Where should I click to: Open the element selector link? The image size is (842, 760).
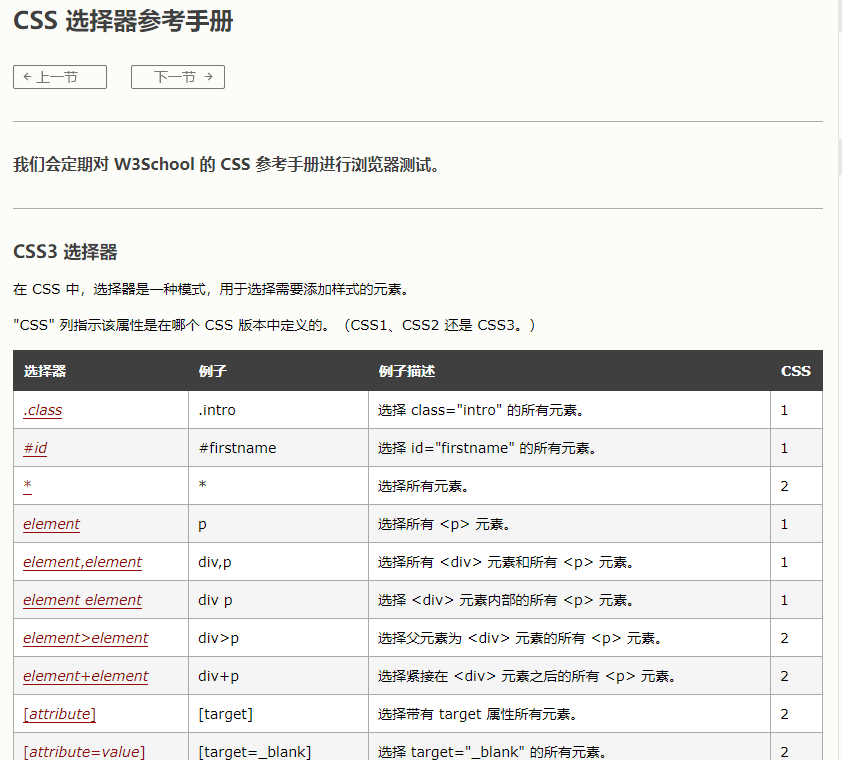click(52, 524)
